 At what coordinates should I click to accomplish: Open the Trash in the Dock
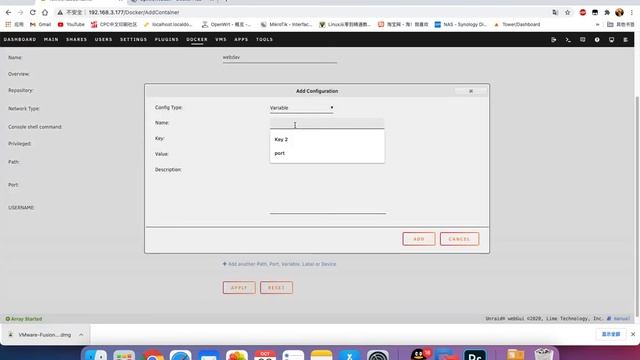pyautogui.click(x=543, y=354)
